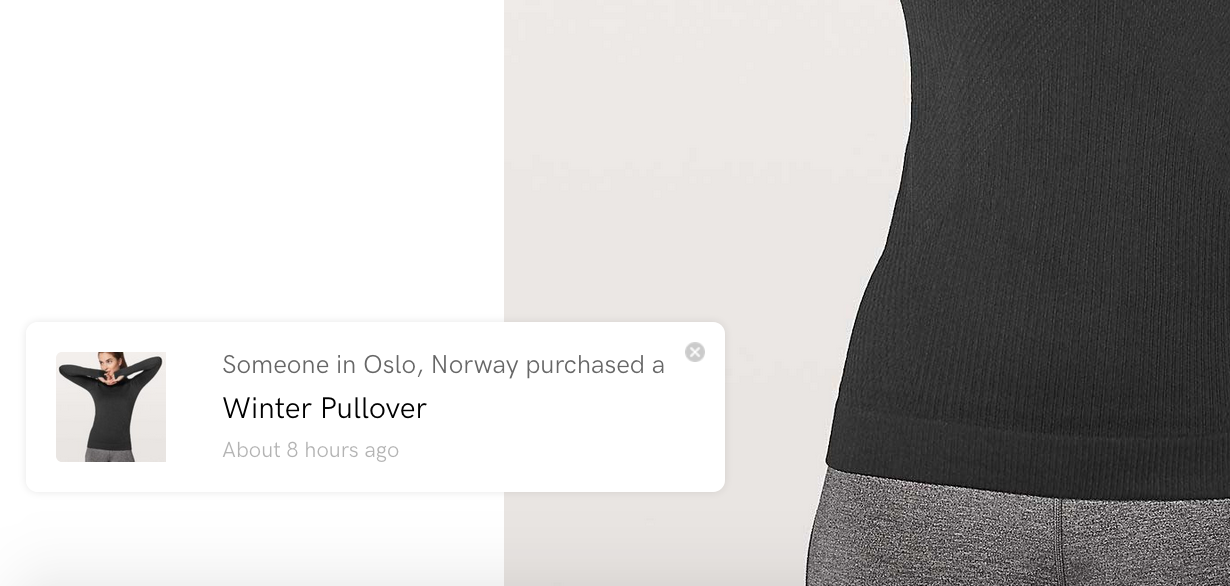Click the word "Oslo" in notification
This screenshot has height=586, width=1230.
pyautogui.click(x=392, y=365)
